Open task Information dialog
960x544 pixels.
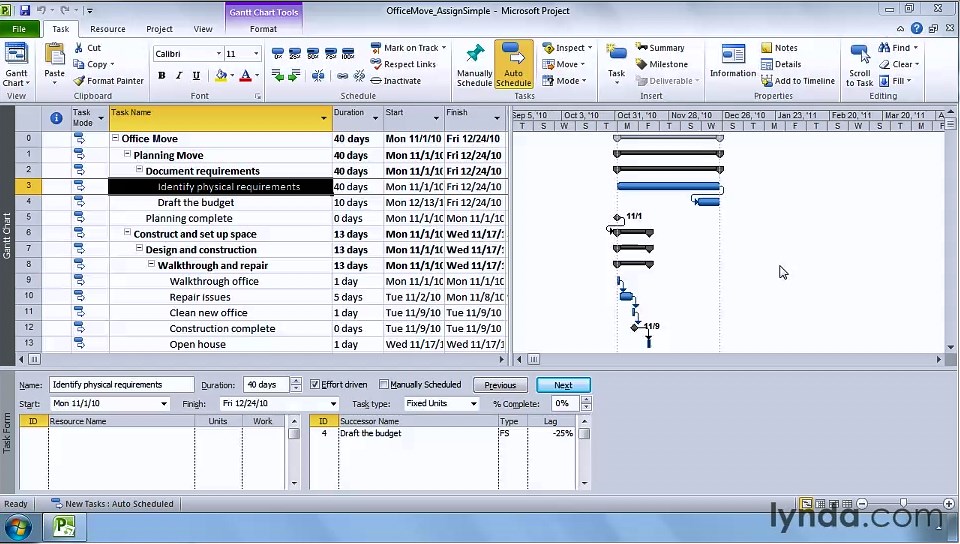tap(733, 61)
